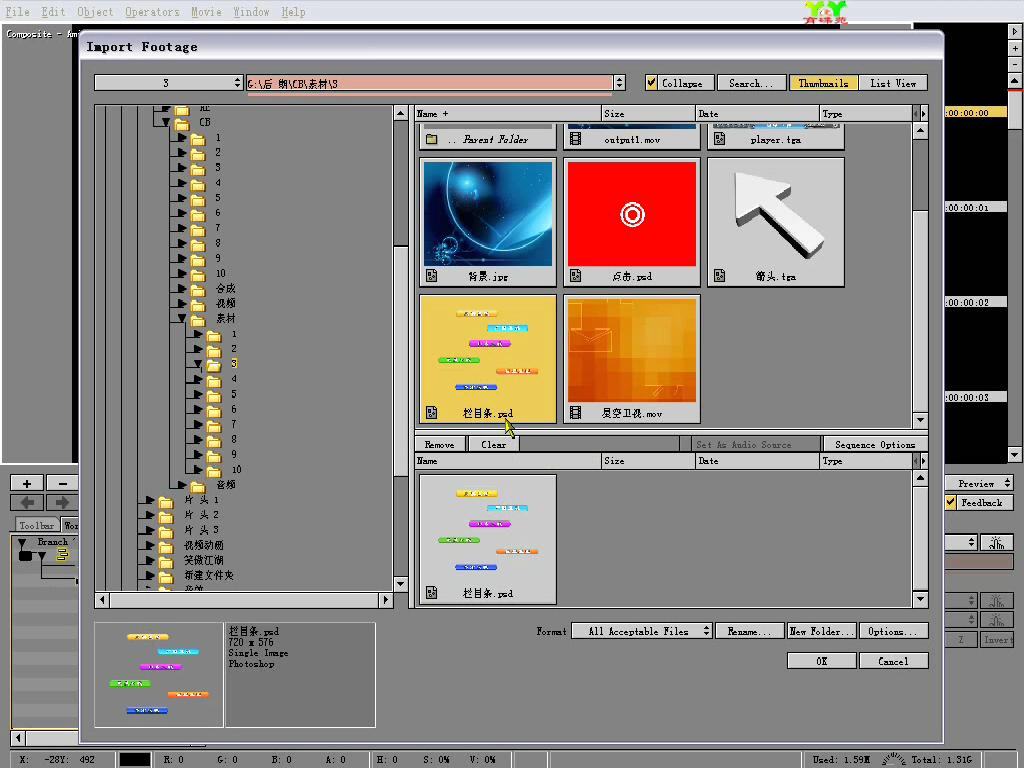1024x768 pixels.
Task: Open the Preview dropdown
Action: (x=979, y=483)
